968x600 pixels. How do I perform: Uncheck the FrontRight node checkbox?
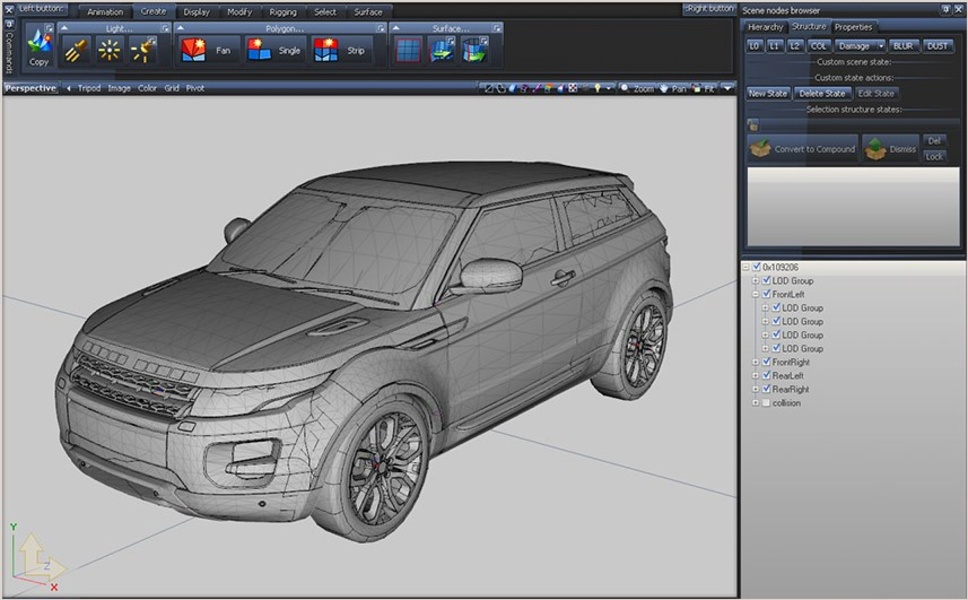click(766, 362)
